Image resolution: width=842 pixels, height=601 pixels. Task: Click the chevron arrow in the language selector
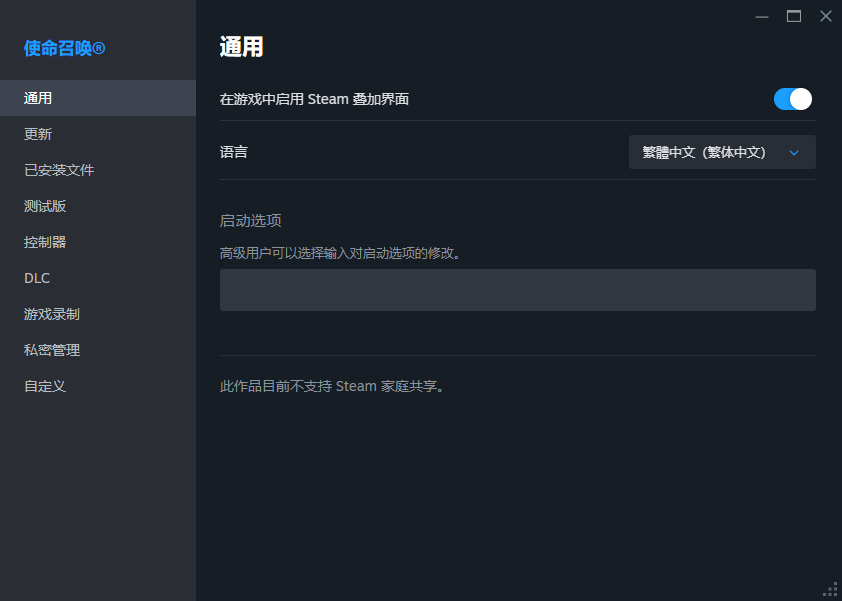795,153
